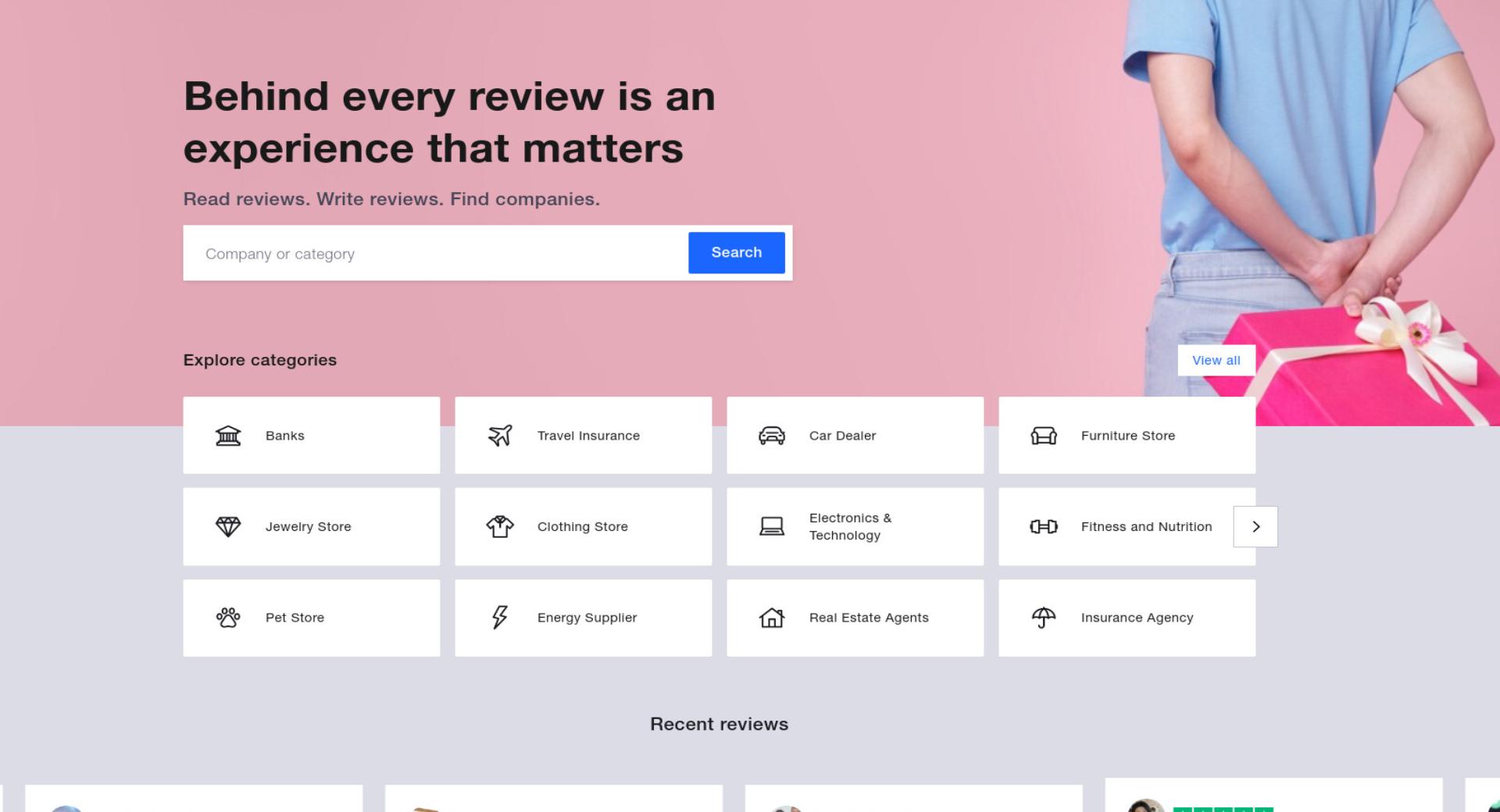The width and height of the screenshot is (1500, 812).
Task: Focus the Company or category search field
Action: click(436, 254)
